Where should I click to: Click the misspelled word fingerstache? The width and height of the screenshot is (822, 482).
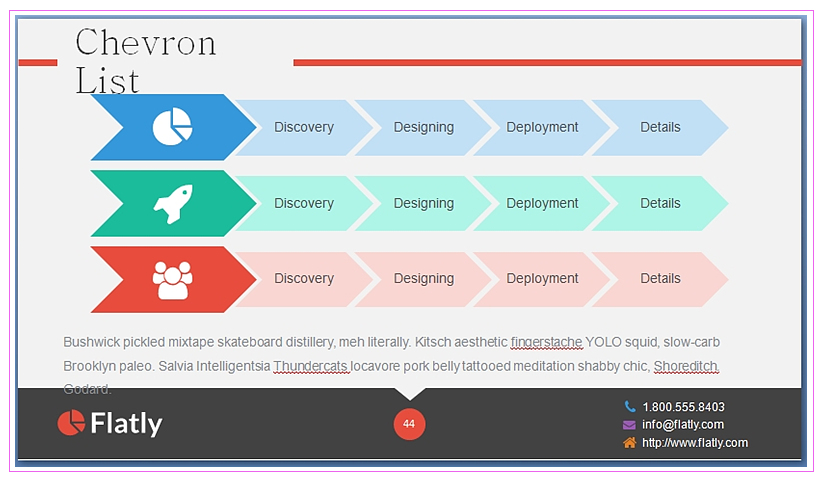546,342
